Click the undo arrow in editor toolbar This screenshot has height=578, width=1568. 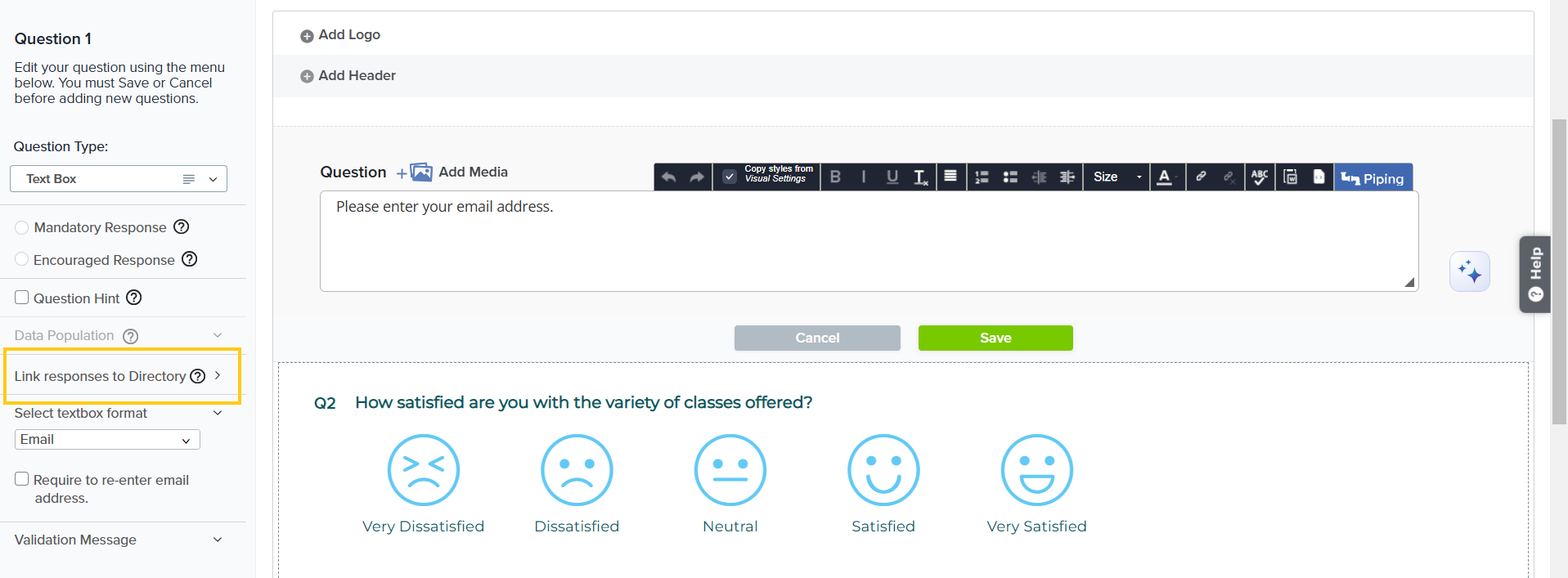pyautogui.click(x=668, y=177)
